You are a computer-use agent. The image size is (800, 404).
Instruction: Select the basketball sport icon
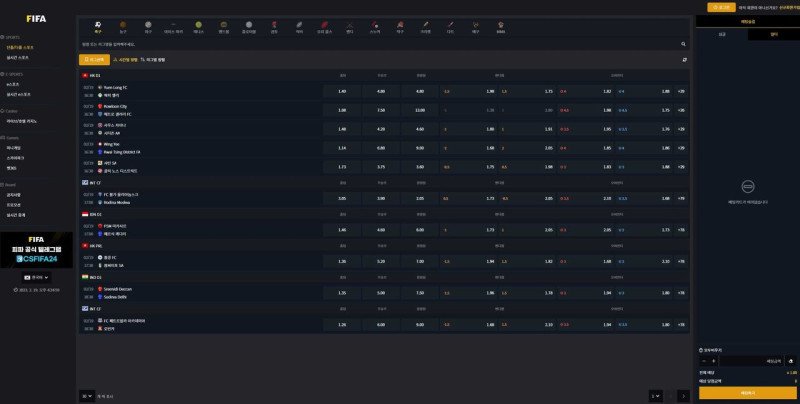pyautogui.click(x=122, y=24)
